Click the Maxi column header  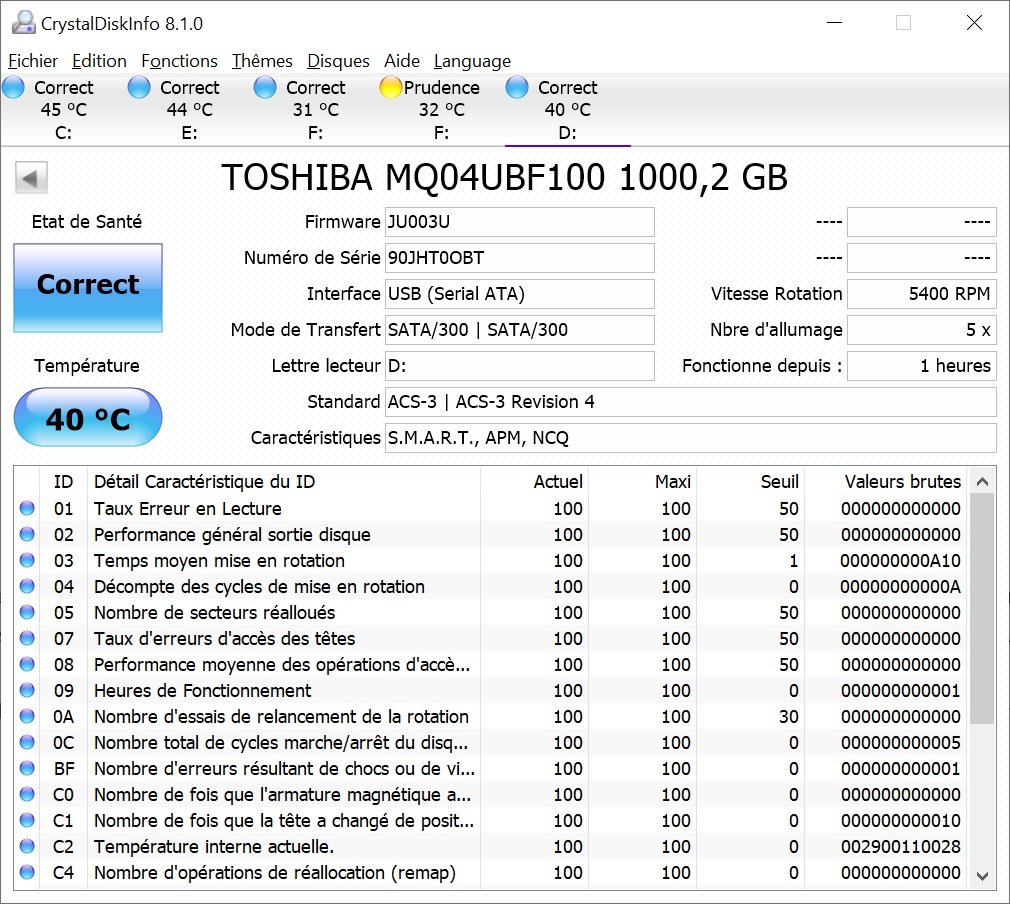click(642, 482)
